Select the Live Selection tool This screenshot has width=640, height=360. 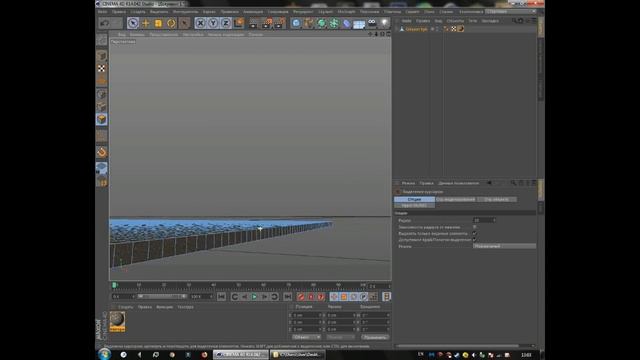click(x=133, y=23)
